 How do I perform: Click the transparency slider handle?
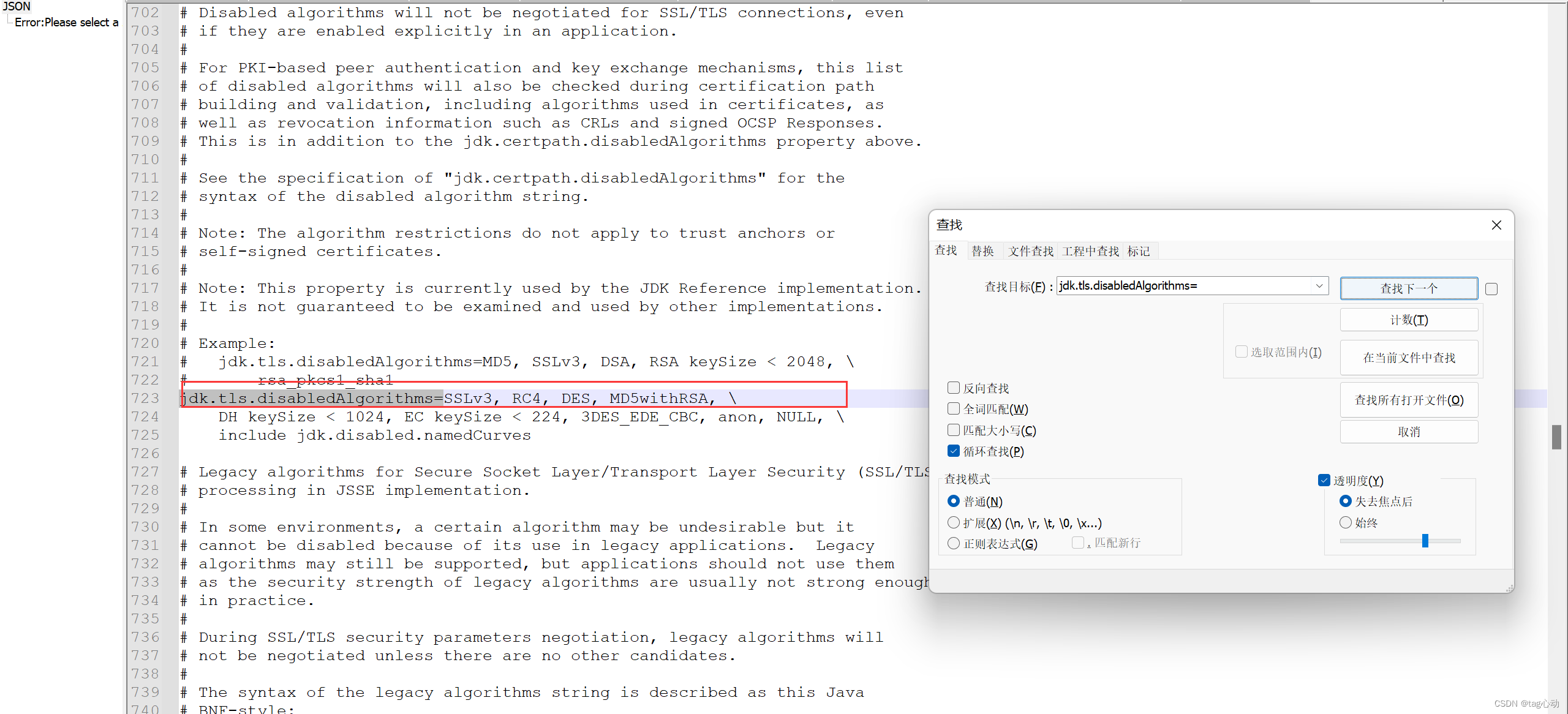point(1425,541)
